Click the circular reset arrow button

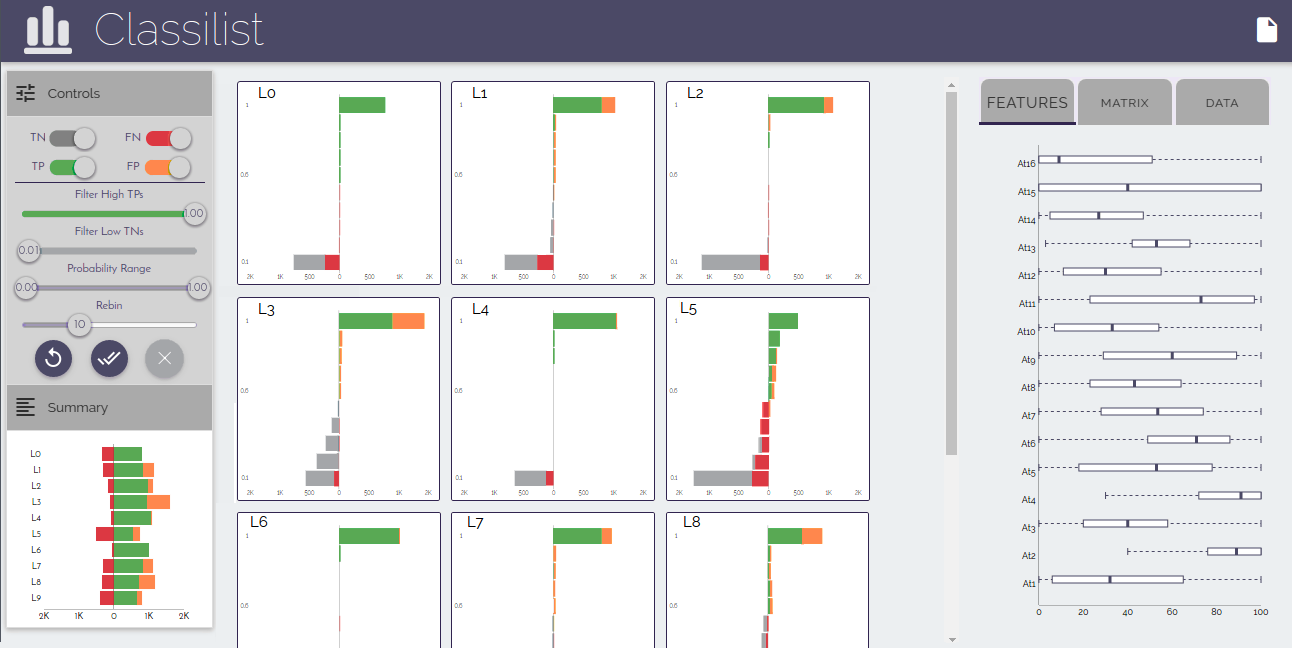54,358
